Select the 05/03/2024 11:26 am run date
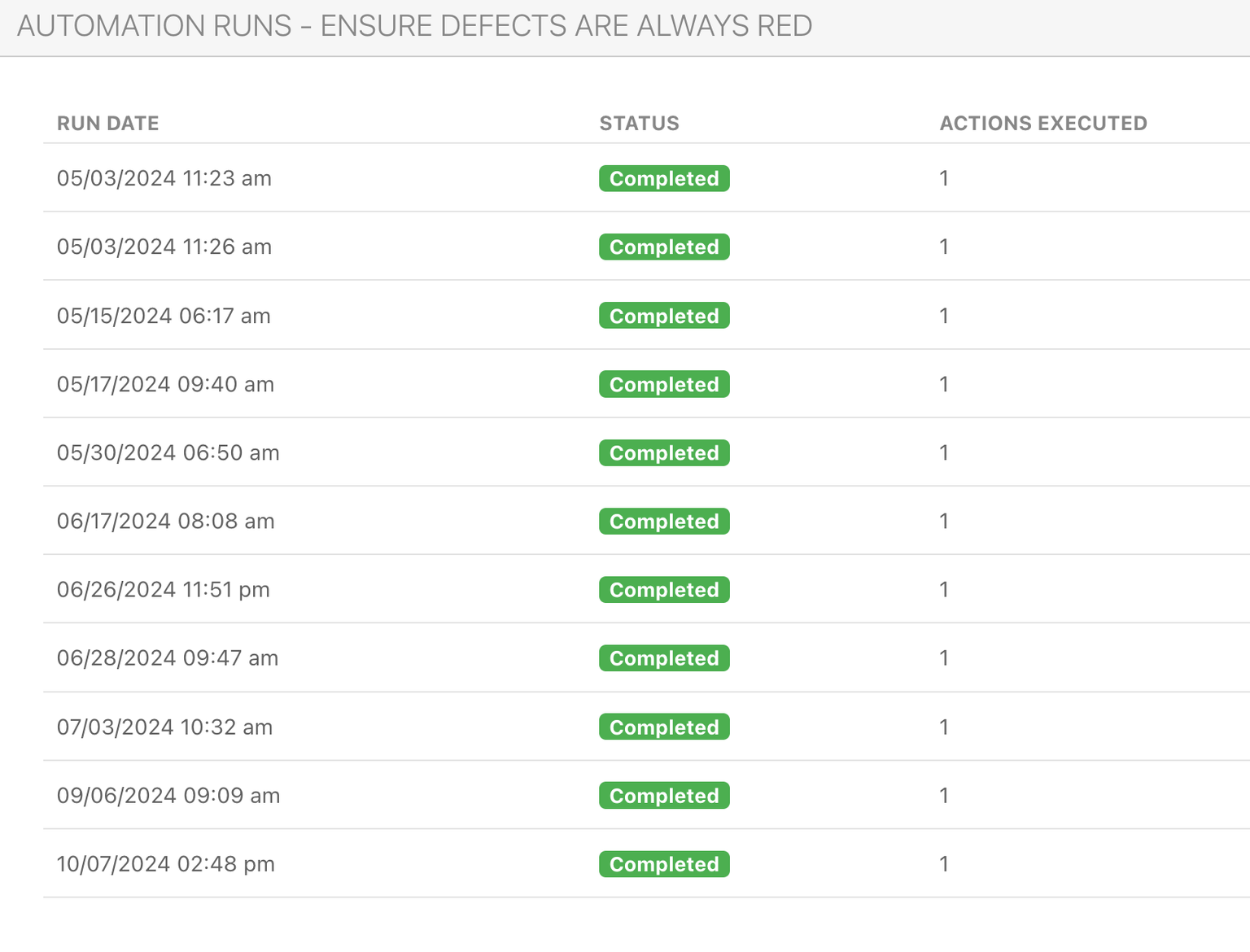The image size is (1250, 952). point(164,247)
